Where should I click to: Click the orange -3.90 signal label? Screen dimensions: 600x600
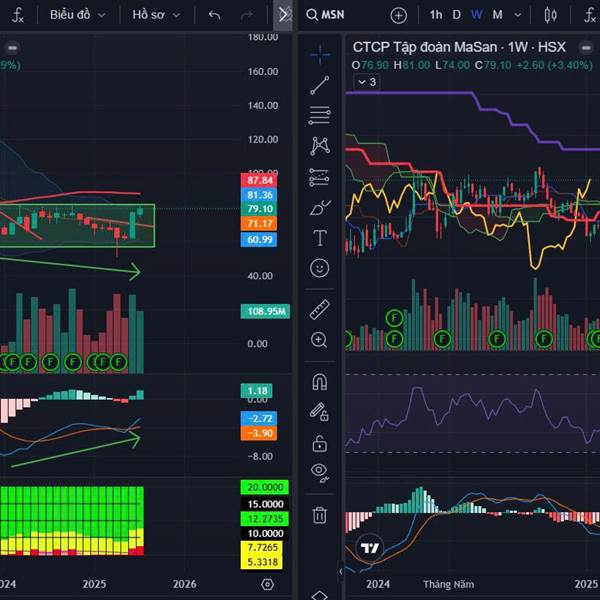(259, 433)
